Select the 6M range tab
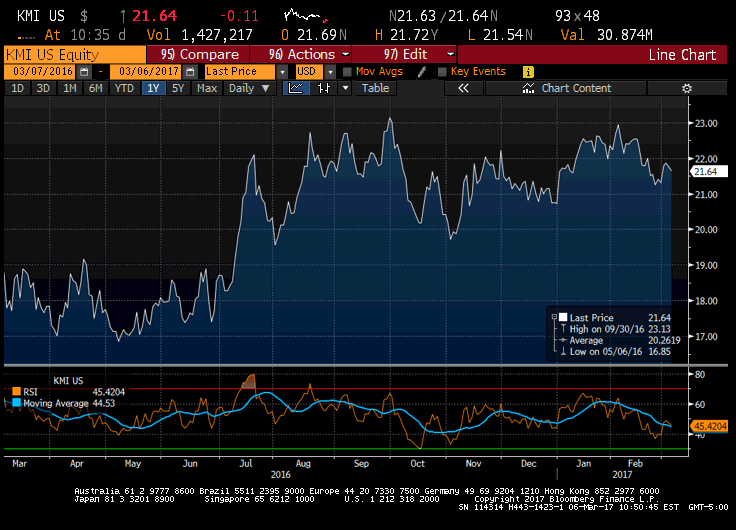This screenshot has width=736, height=530. pyautogui.click(x=96, y=88)
